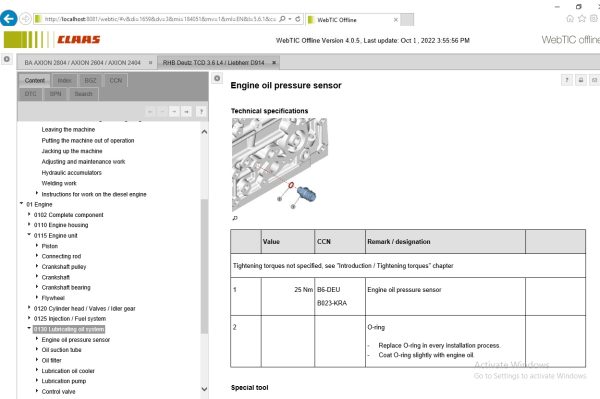The image size is (600, 399).
Task: Open Lubrication pump tree entry
Action: click(64, 381)
